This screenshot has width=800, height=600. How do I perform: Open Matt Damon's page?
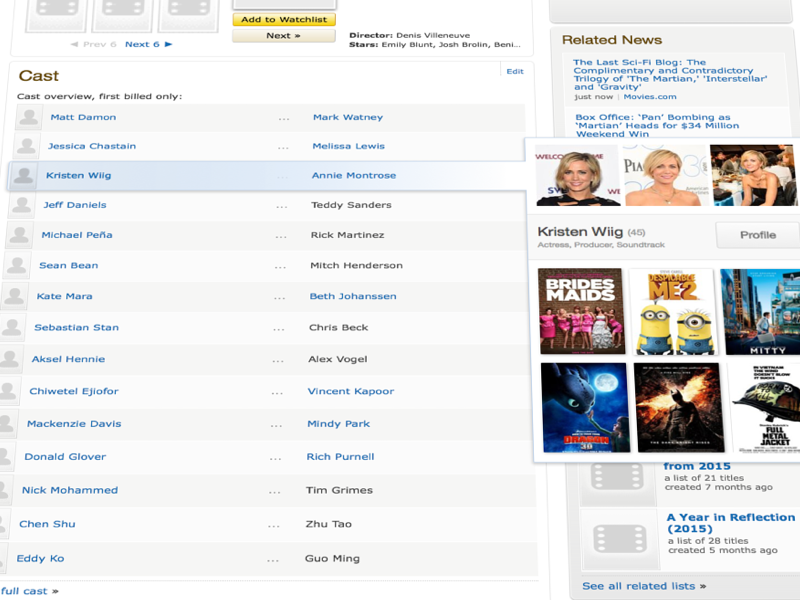click(83, 117)
